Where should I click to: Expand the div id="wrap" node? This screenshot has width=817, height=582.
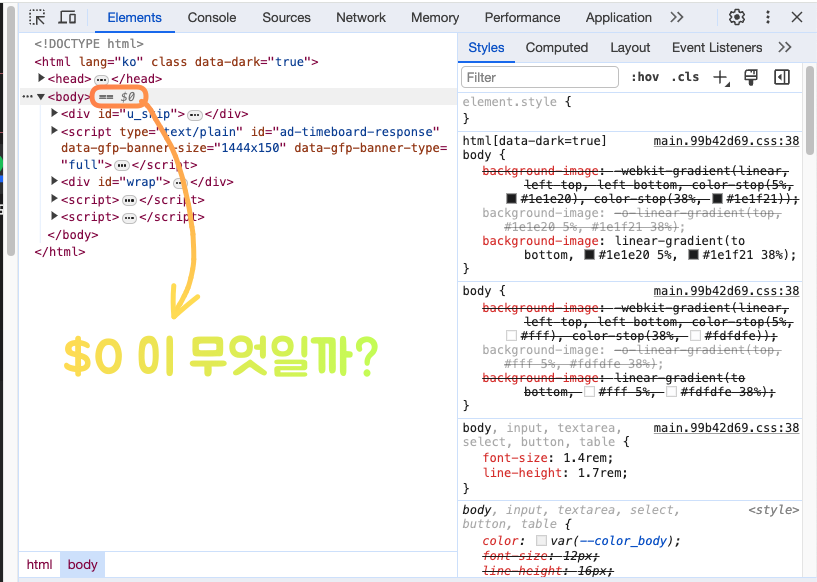point(54,181)
